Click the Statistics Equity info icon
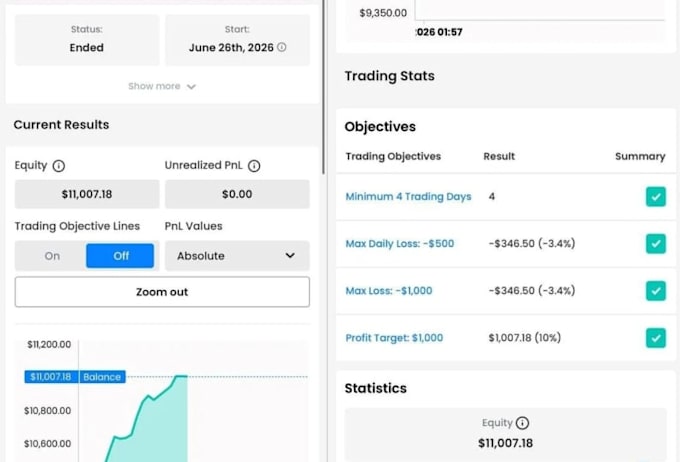 [x=523, y=423]
